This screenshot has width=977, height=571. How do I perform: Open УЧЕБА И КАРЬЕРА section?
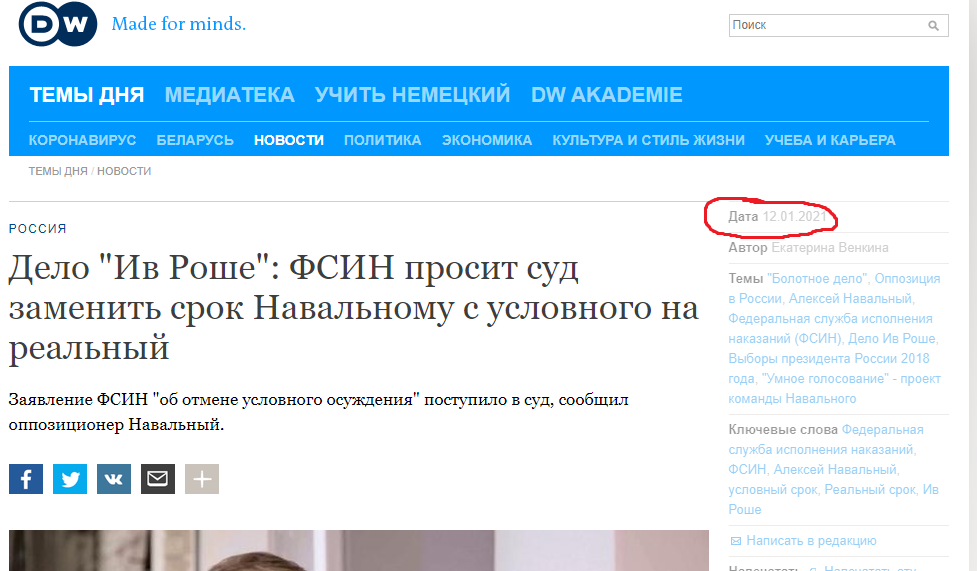(830, 140)
